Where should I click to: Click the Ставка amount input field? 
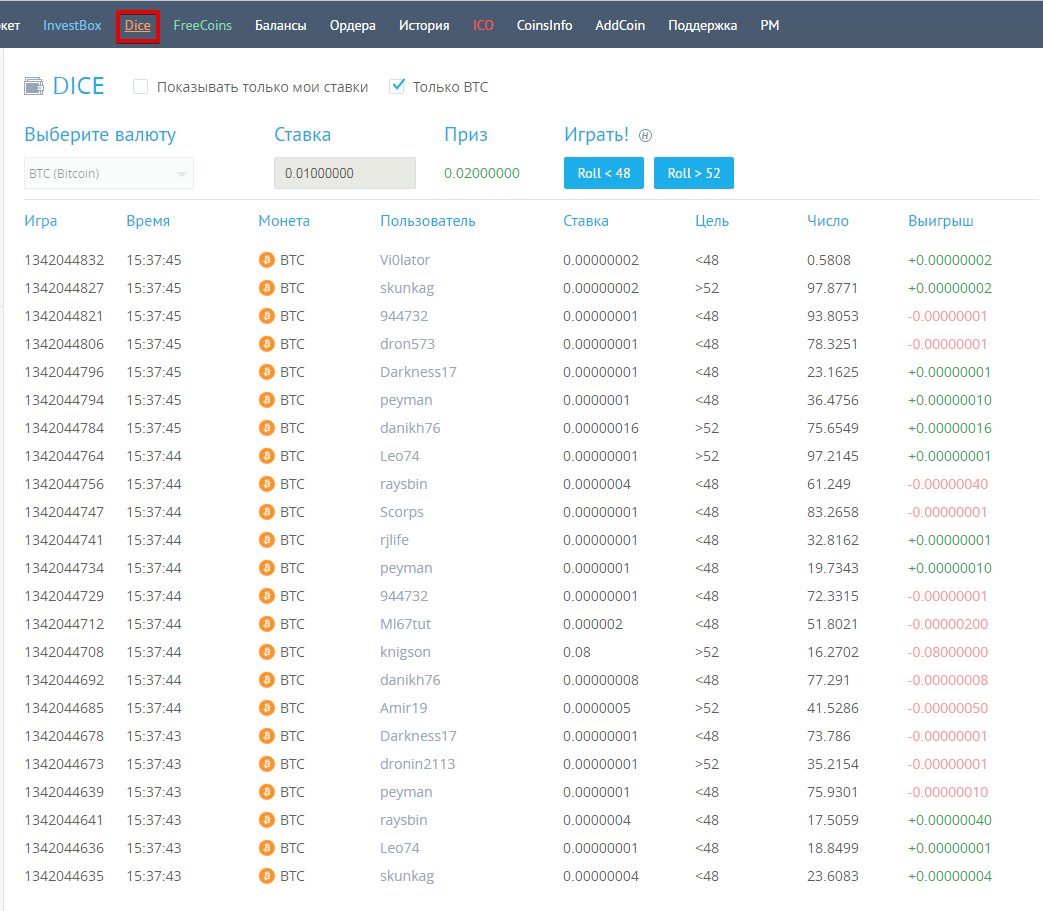345,173
